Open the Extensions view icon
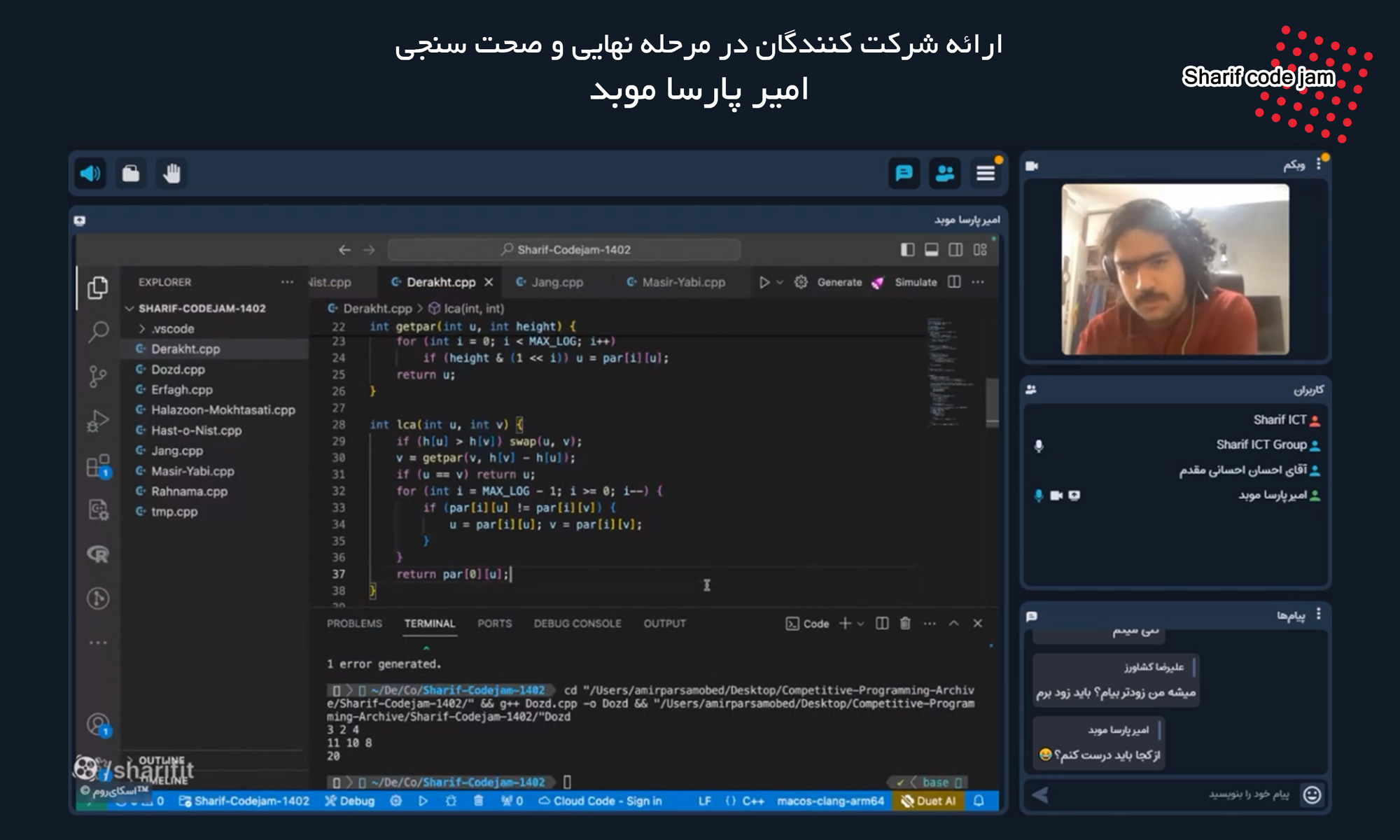1400x840 pixels. click(x=98, y=466)
